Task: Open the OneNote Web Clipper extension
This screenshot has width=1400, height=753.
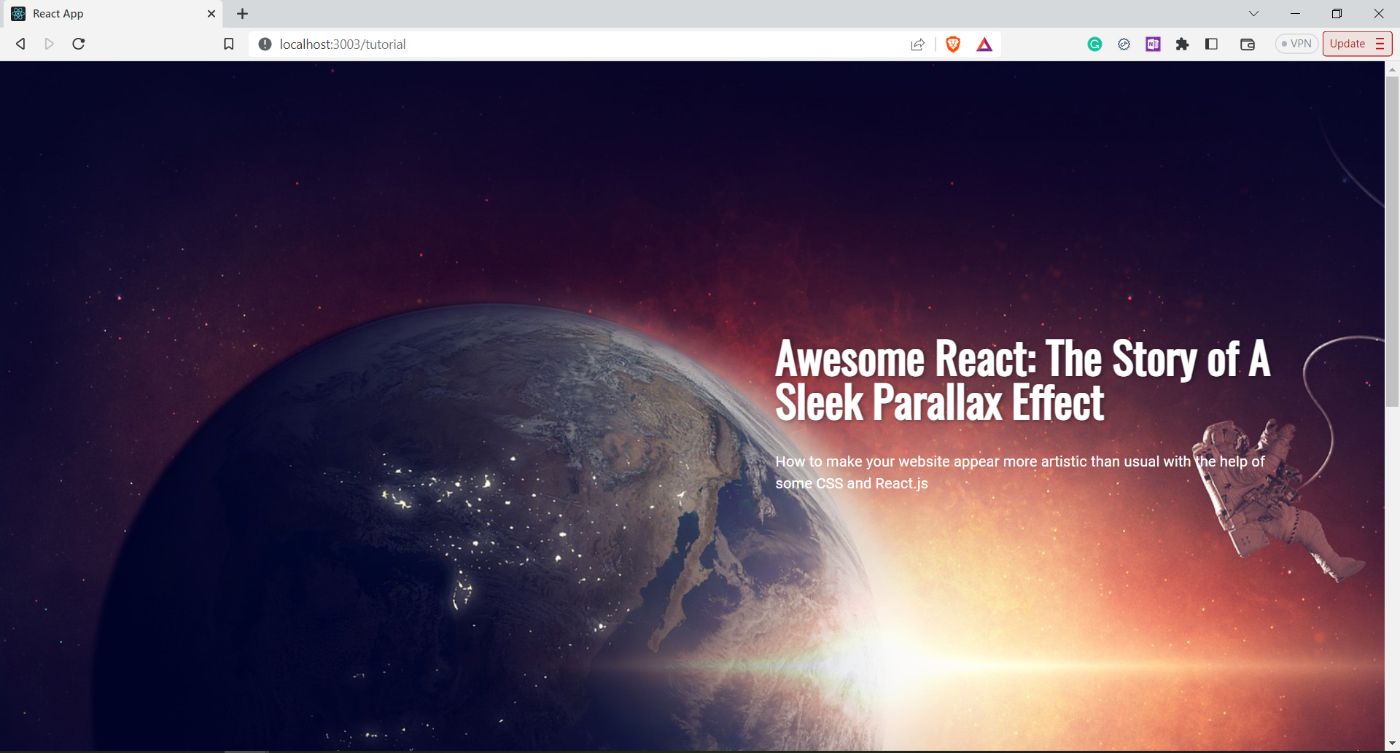Action: tap(1153, 44)
